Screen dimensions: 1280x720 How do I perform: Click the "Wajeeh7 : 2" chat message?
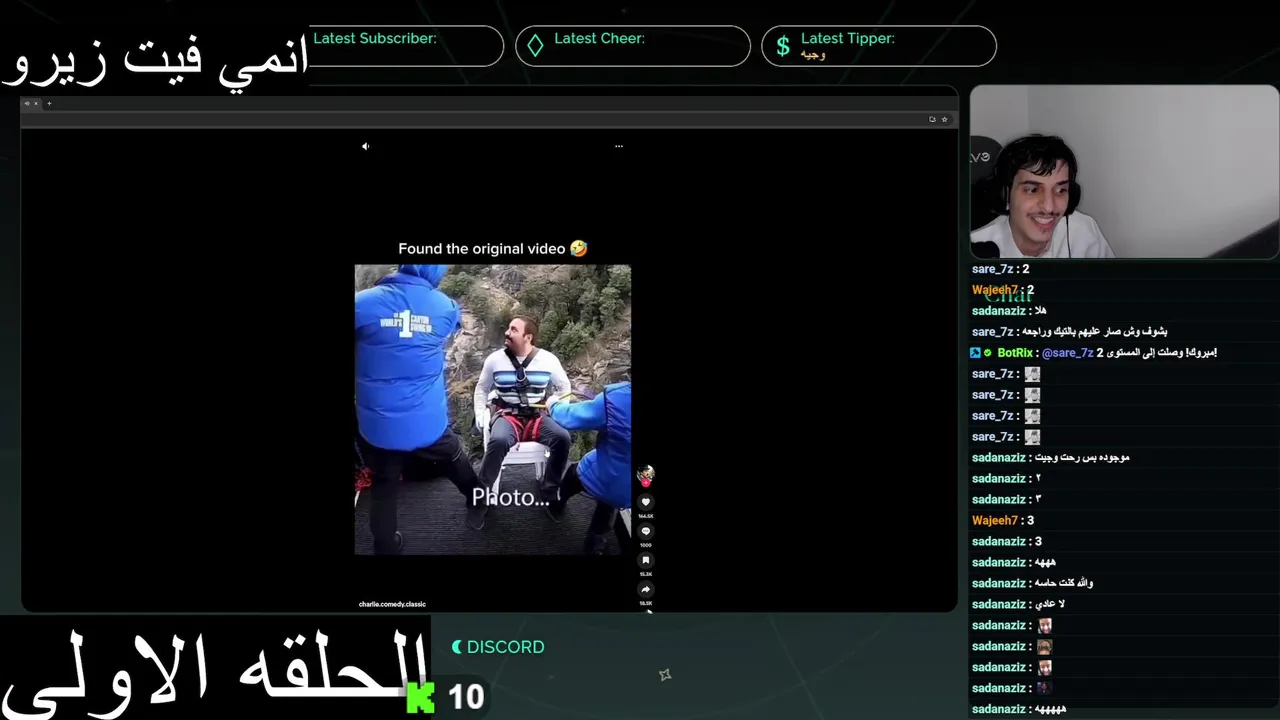pyautogui.click(x=1003, y=290)
